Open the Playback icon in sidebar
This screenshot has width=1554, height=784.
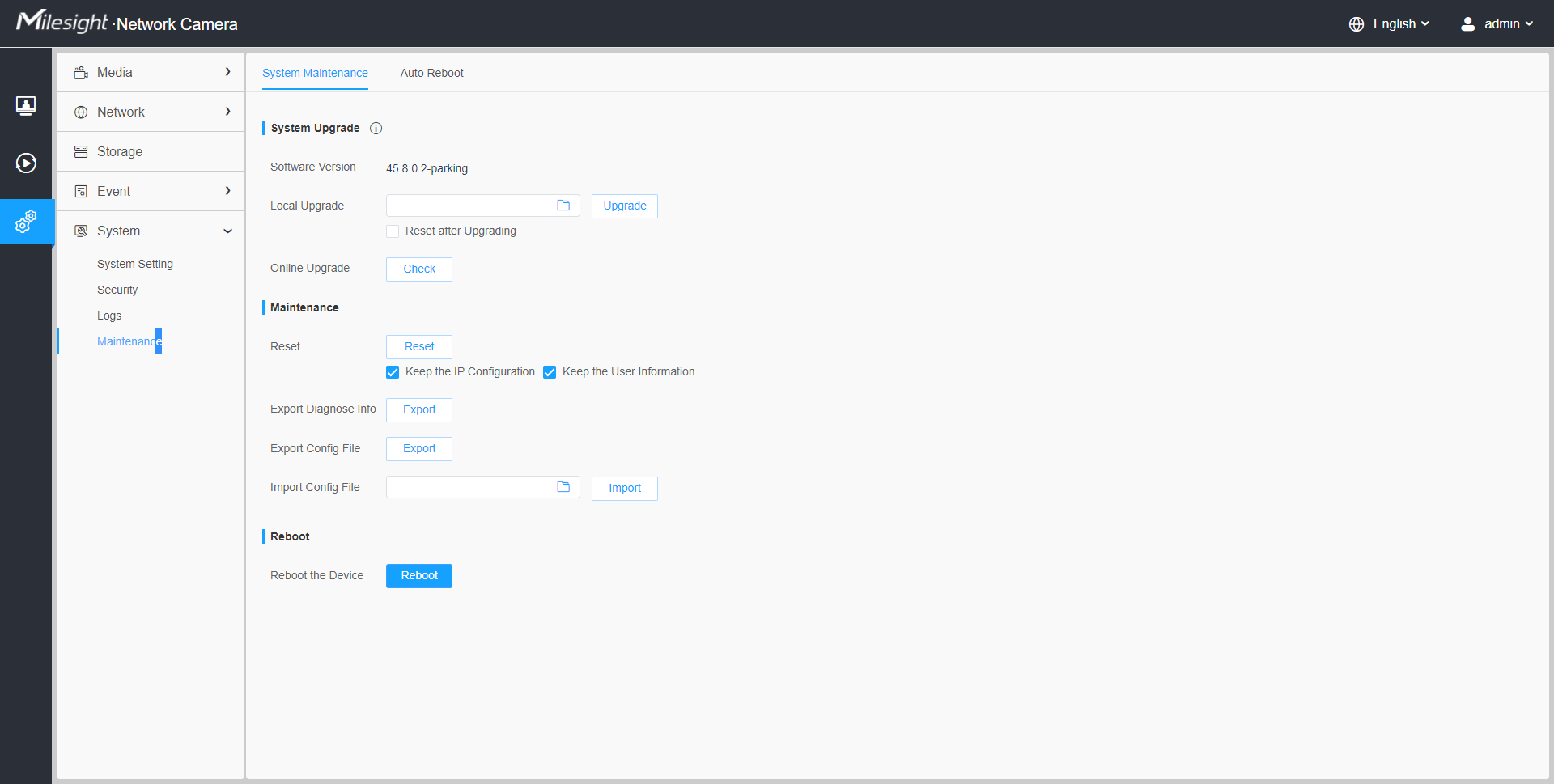(x=26, y=163)
